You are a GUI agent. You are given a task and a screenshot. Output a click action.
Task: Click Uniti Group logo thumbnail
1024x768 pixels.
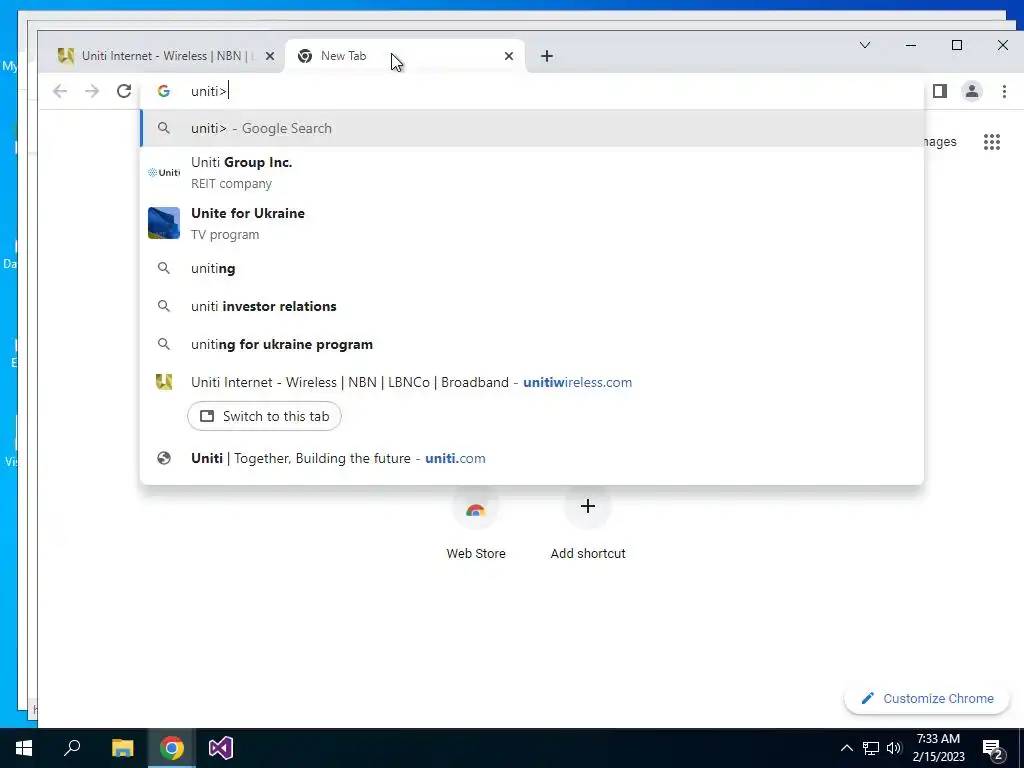(x=164, y=172)
